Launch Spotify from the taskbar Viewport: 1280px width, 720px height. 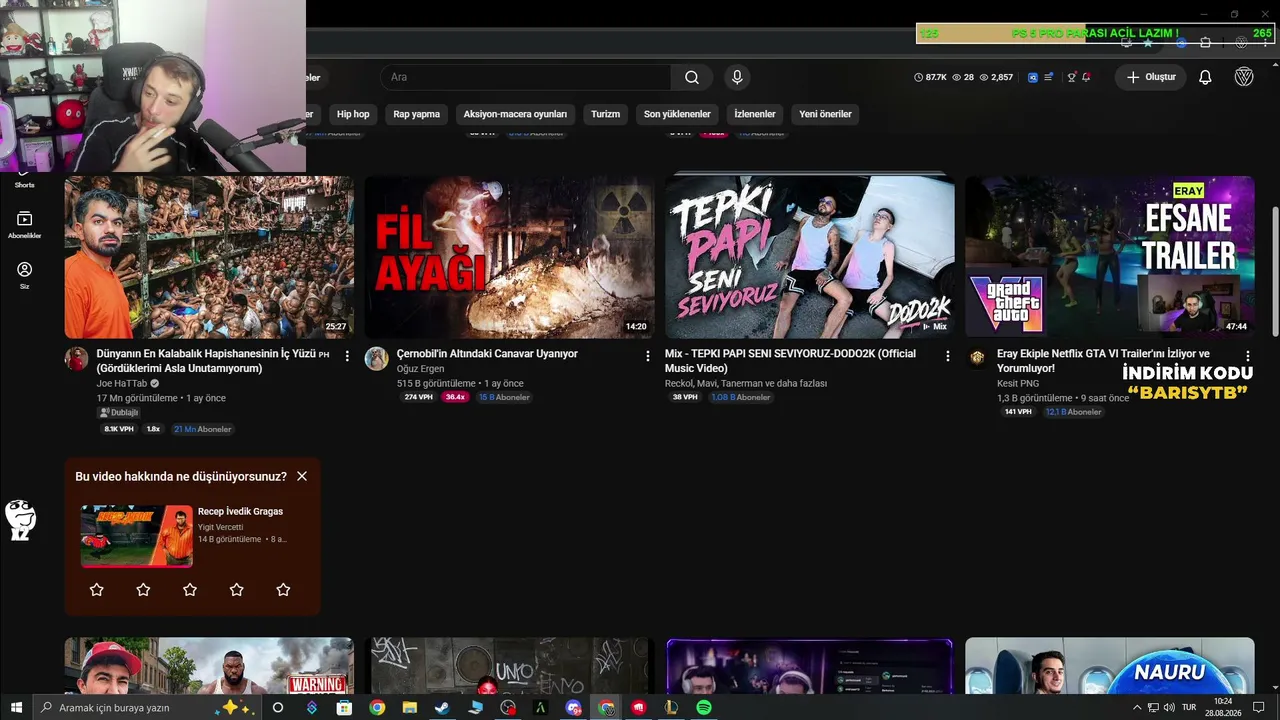704,708
